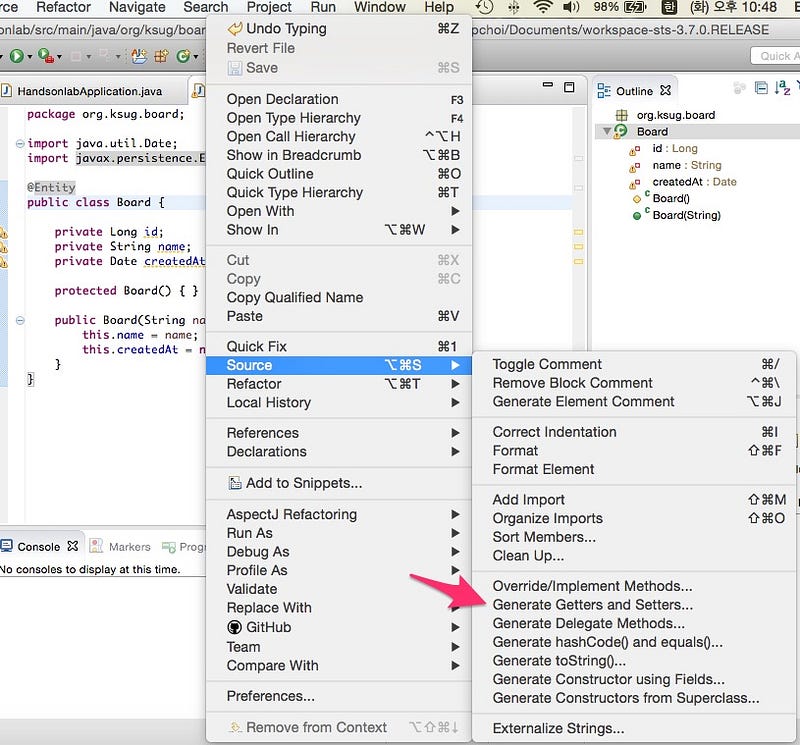Select org.ksug.board package in the Outline
The image size is (800, 745).
pos(676,115)
